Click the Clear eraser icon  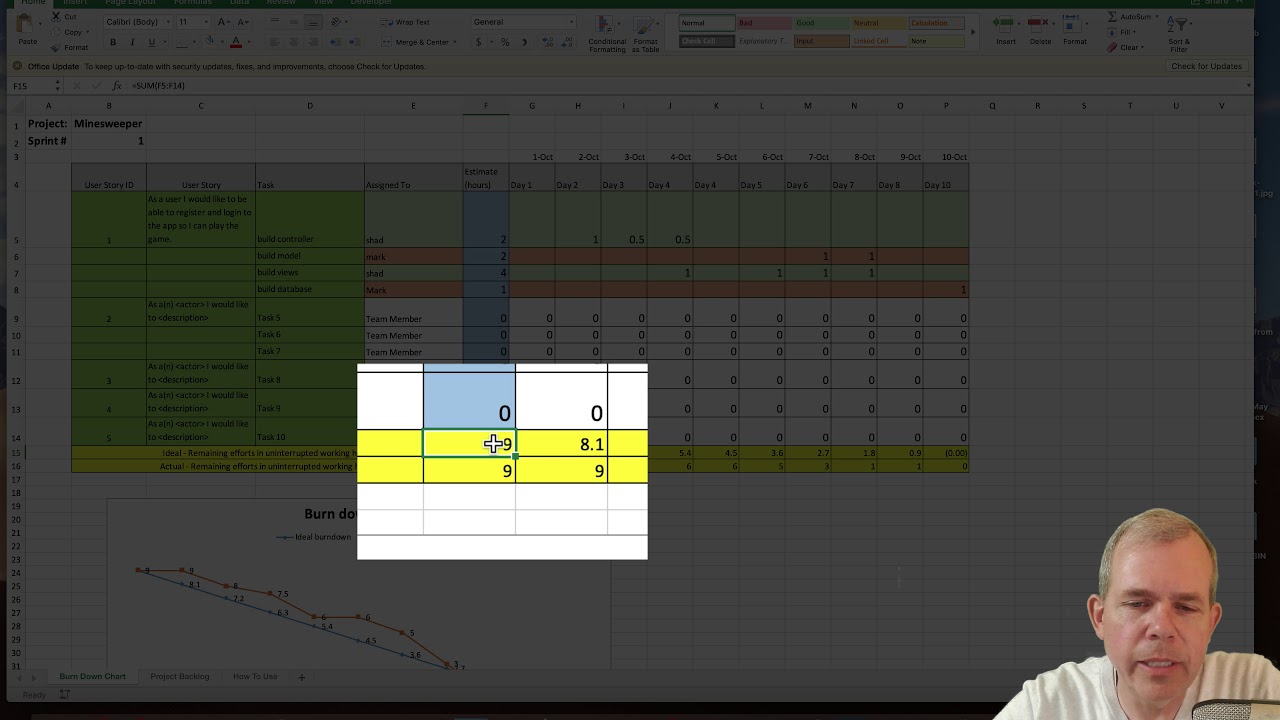pos(1113,47)
